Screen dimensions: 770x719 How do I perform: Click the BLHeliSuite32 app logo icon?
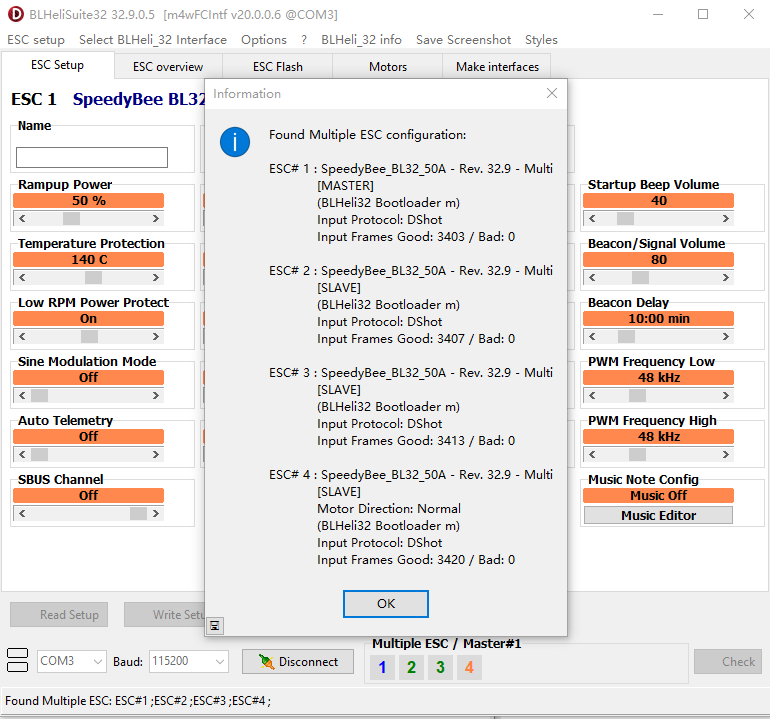tap(16, 14)
